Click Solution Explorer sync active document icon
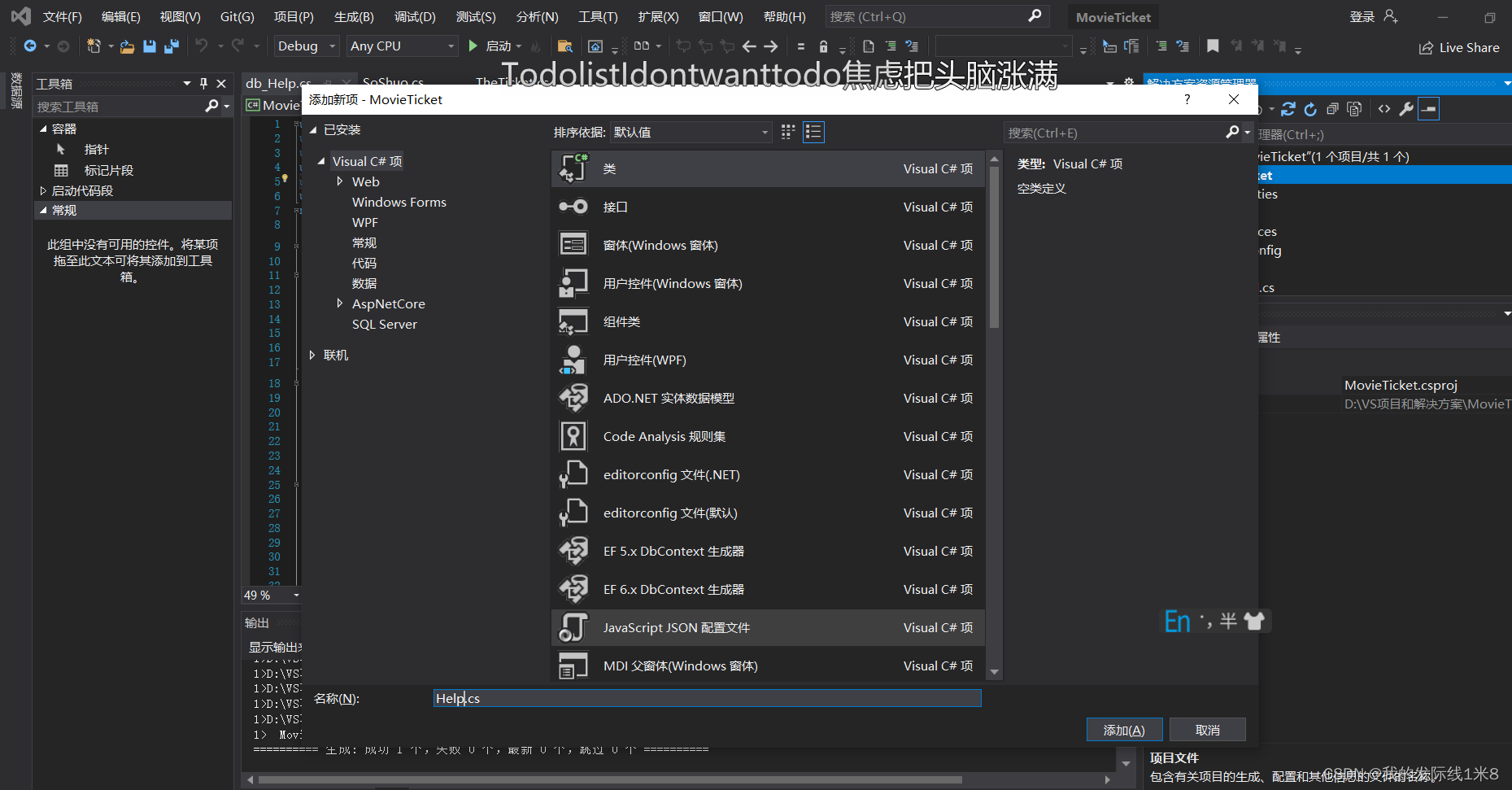Viewport: 1512px width, 790px height. (1288, 108)
